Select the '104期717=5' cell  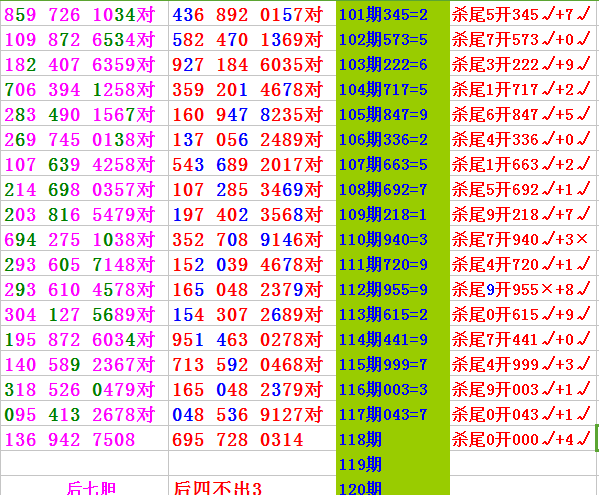point(393,89)
